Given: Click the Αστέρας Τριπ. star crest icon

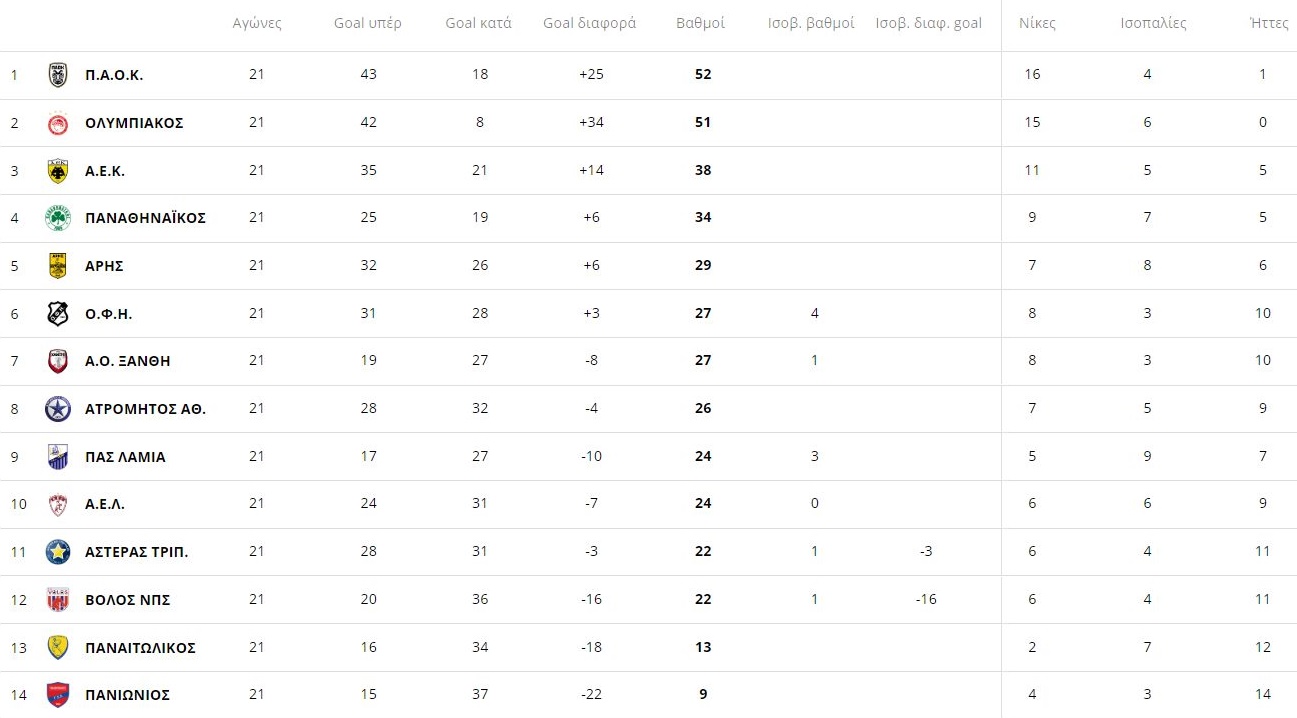Looking at the screenshot, I should tap(58, 552).
